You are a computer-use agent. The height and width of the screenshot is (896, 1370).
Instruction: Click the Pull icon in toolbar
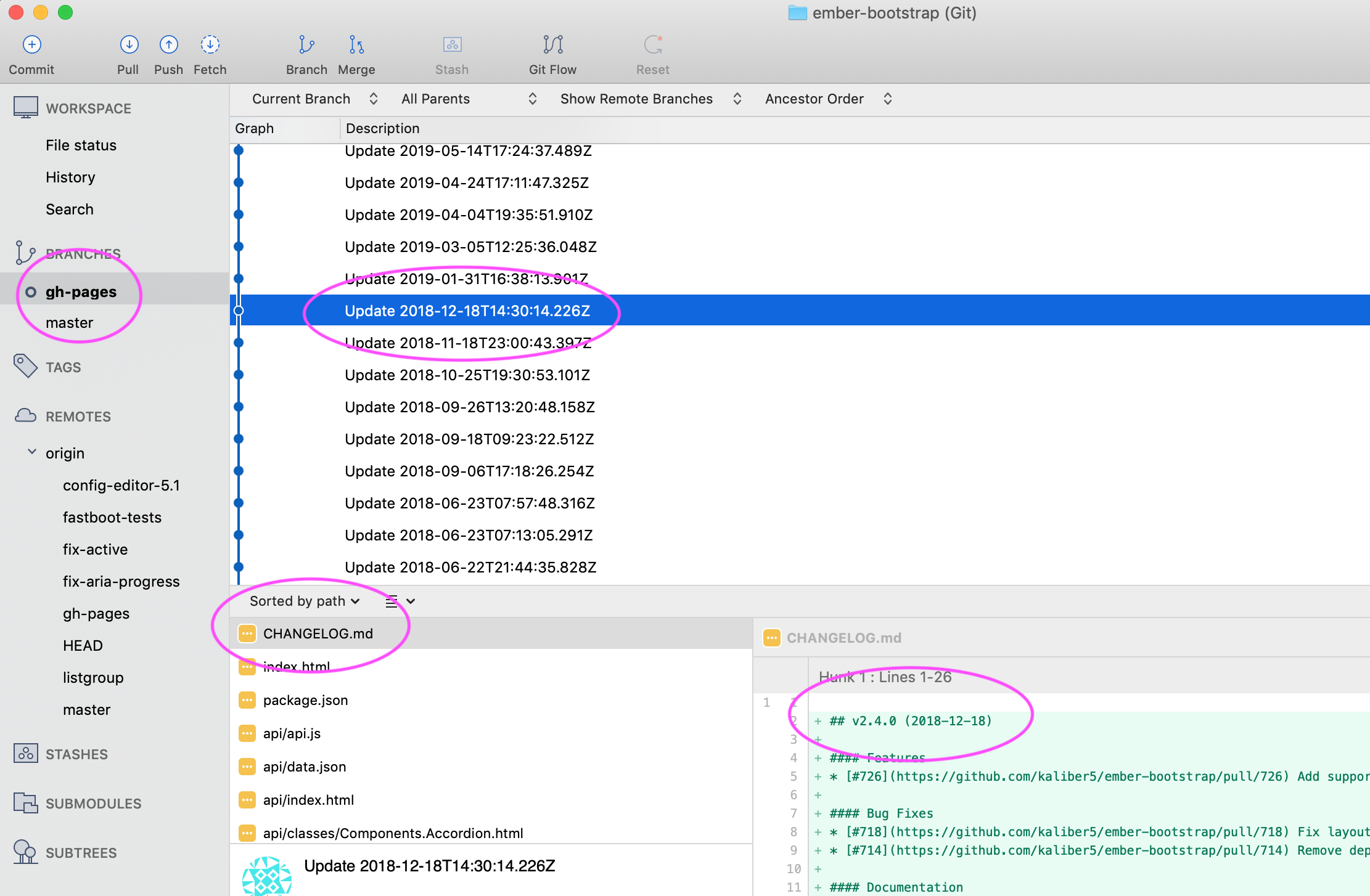(x=128, y=45)
